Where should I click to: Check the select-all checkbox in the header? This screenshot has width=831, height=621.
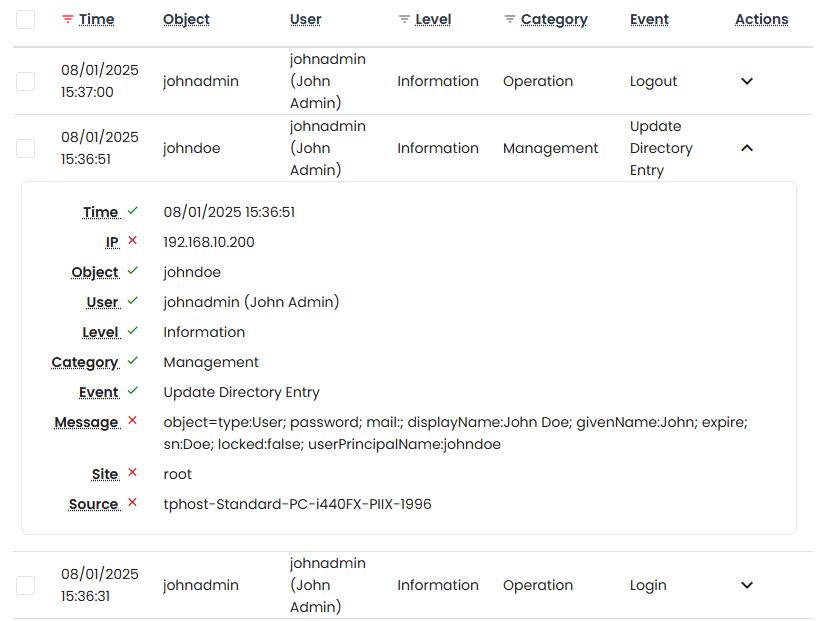(x=25, y=19)
